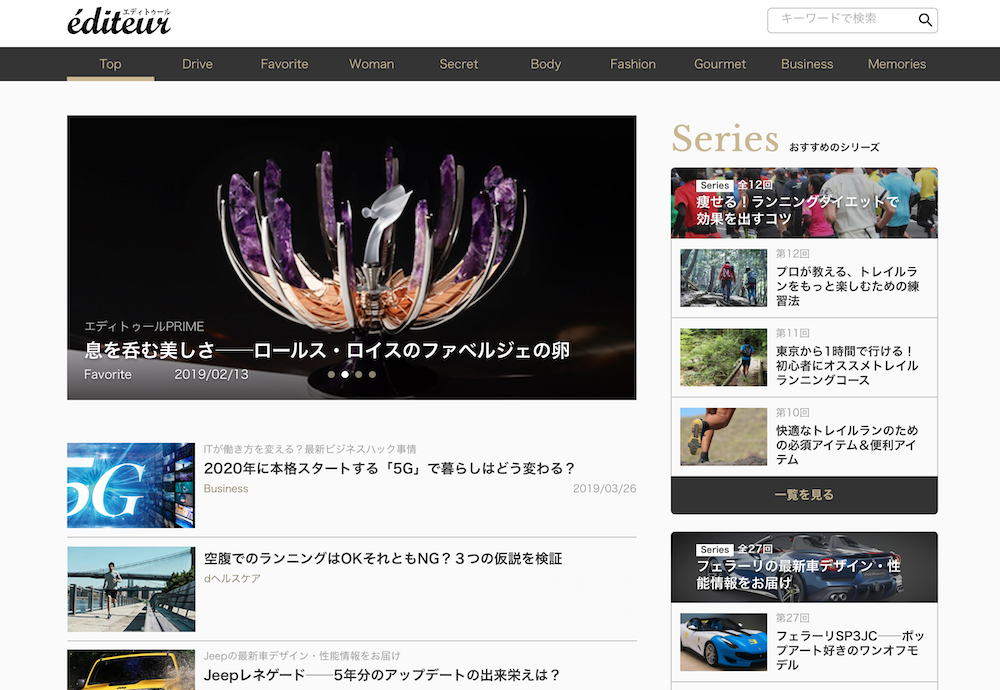Click the おすすめのシリーズ subtitle text
This screenshot has height=690, width=1000.
pyautogui.click(x=834, y=147)
